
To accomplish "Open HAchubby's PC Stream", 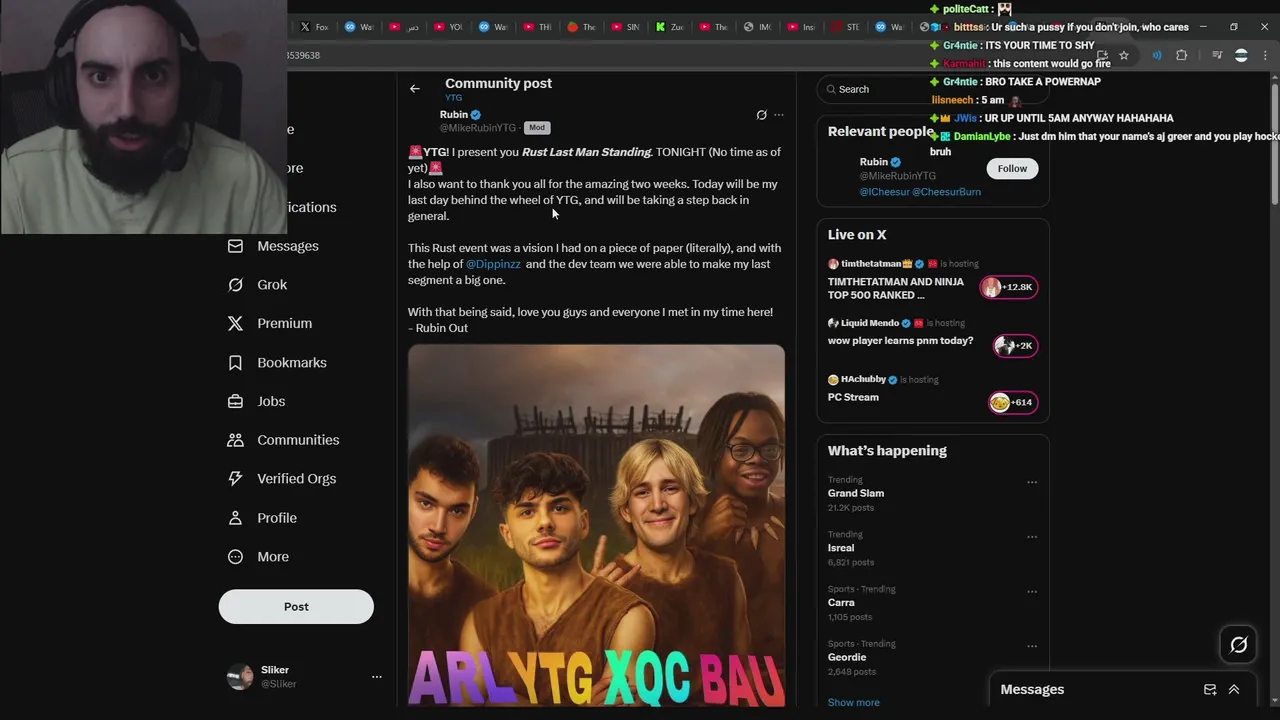I will tap(853, 397).
